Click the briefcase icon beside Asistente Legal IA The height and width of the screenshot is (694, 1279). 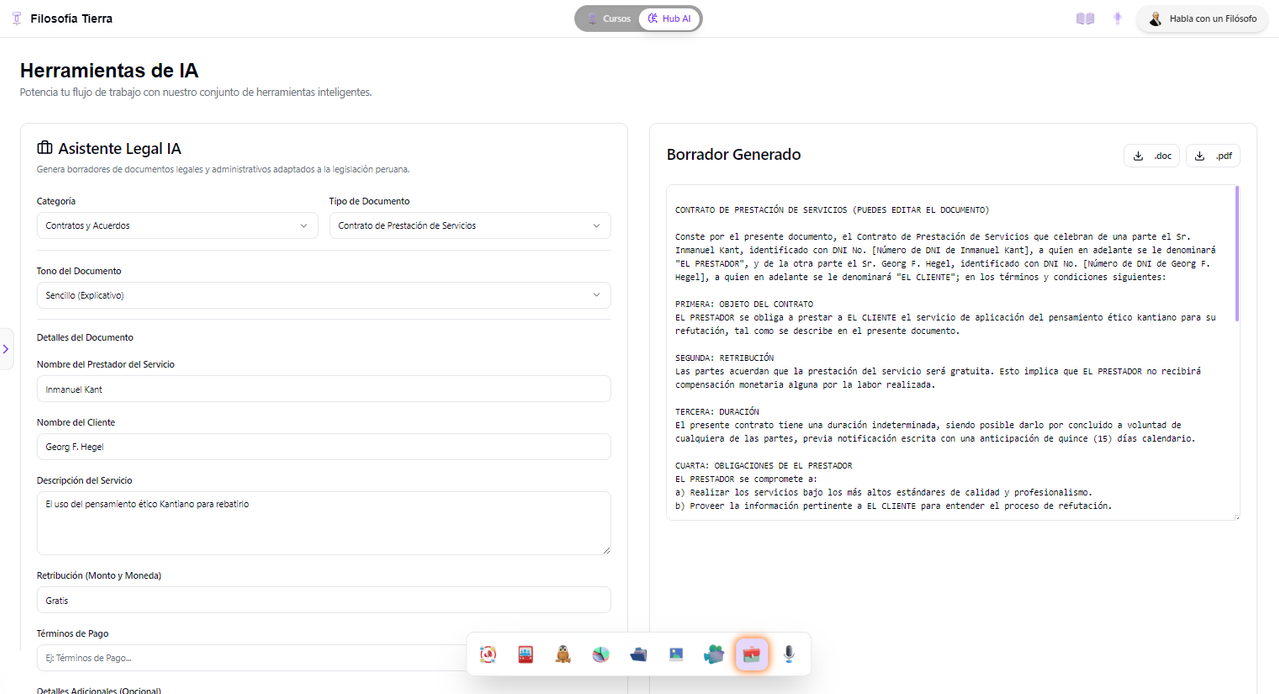44,148
